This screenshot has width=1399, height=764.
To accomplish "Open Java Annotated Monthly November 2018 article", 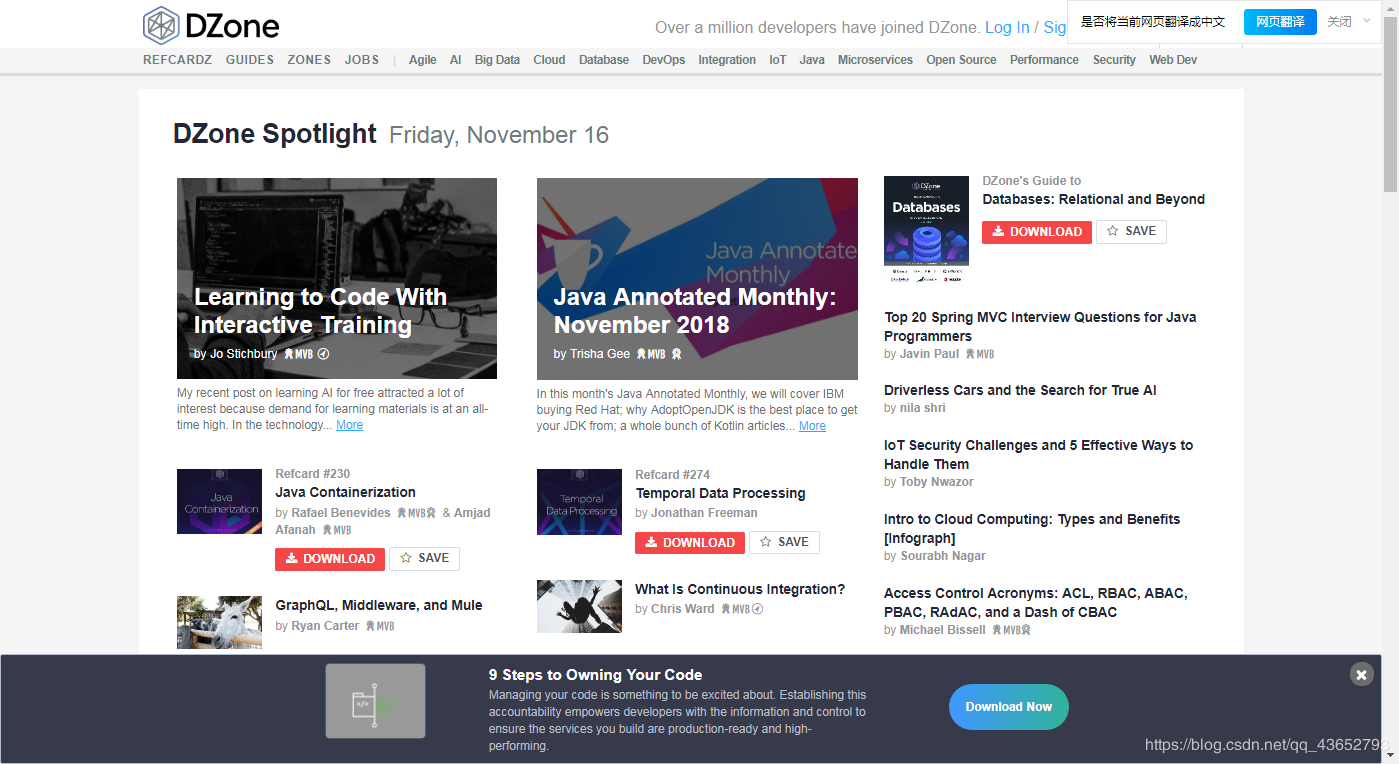I will point(695,311).
